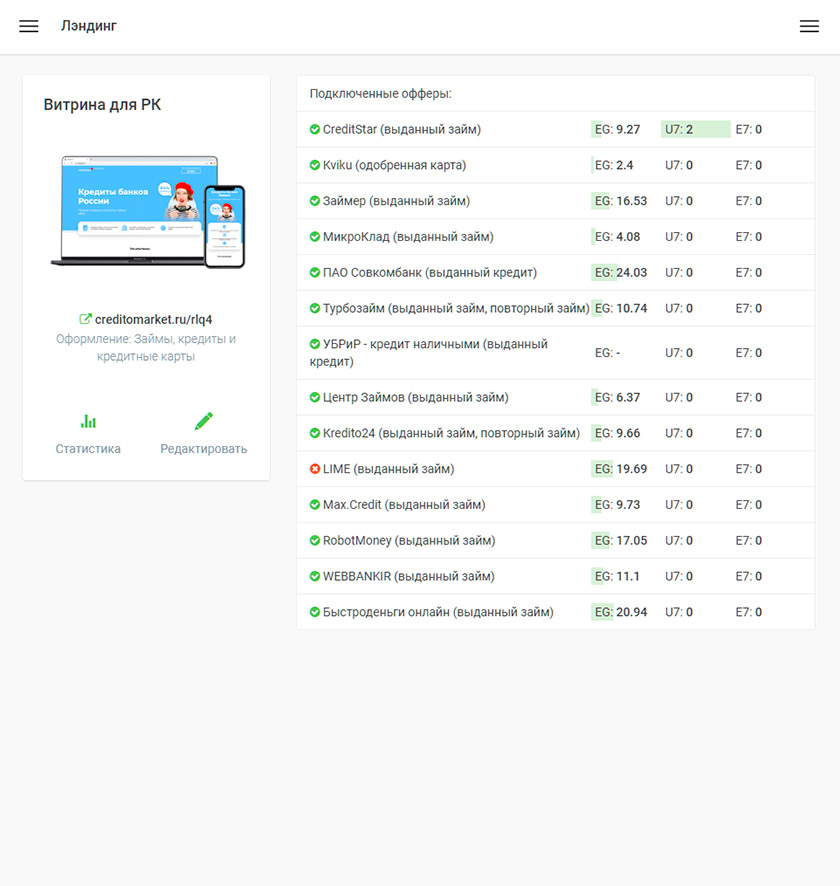This screenshot has width=840, height=886.
Task: Click the landing page preview thumbnail
Action: [x=148, y=211]
